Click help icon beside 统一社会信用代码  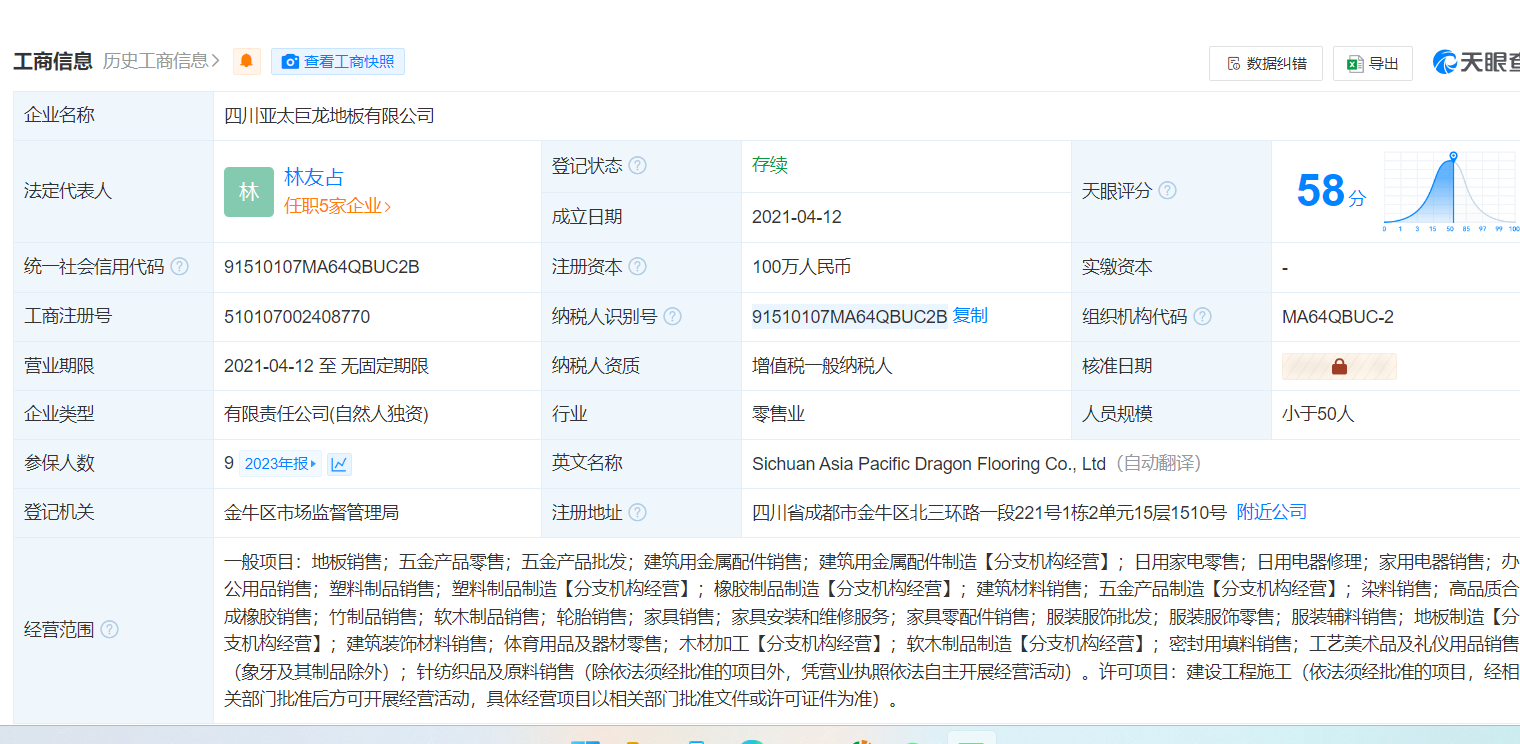pyautogui.click(x=179, y=267)
